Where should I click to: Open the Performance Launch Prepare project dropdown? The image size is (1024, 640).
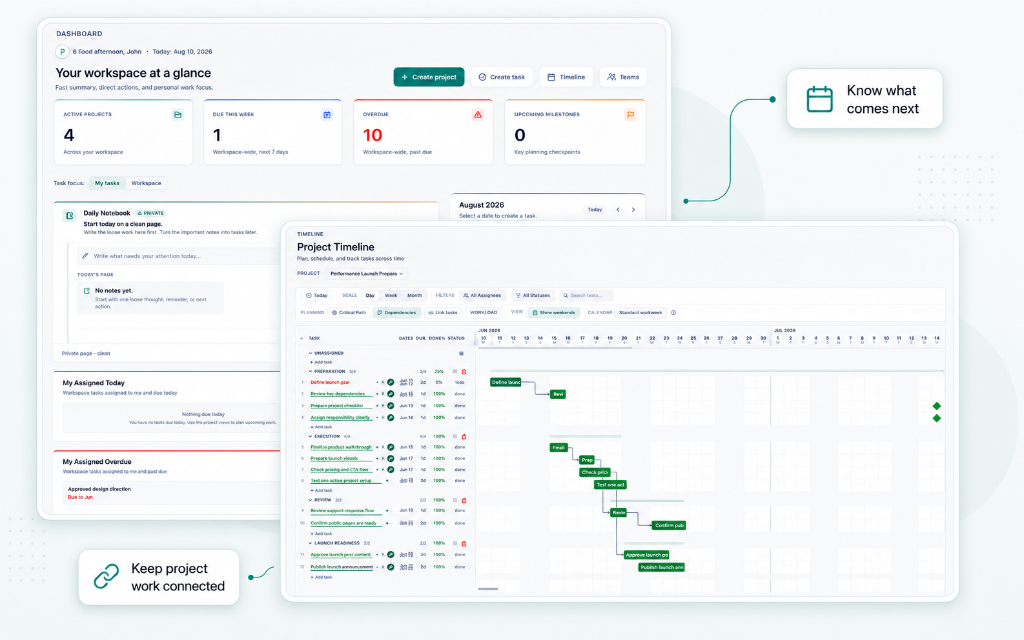click(x=366, y=274)
